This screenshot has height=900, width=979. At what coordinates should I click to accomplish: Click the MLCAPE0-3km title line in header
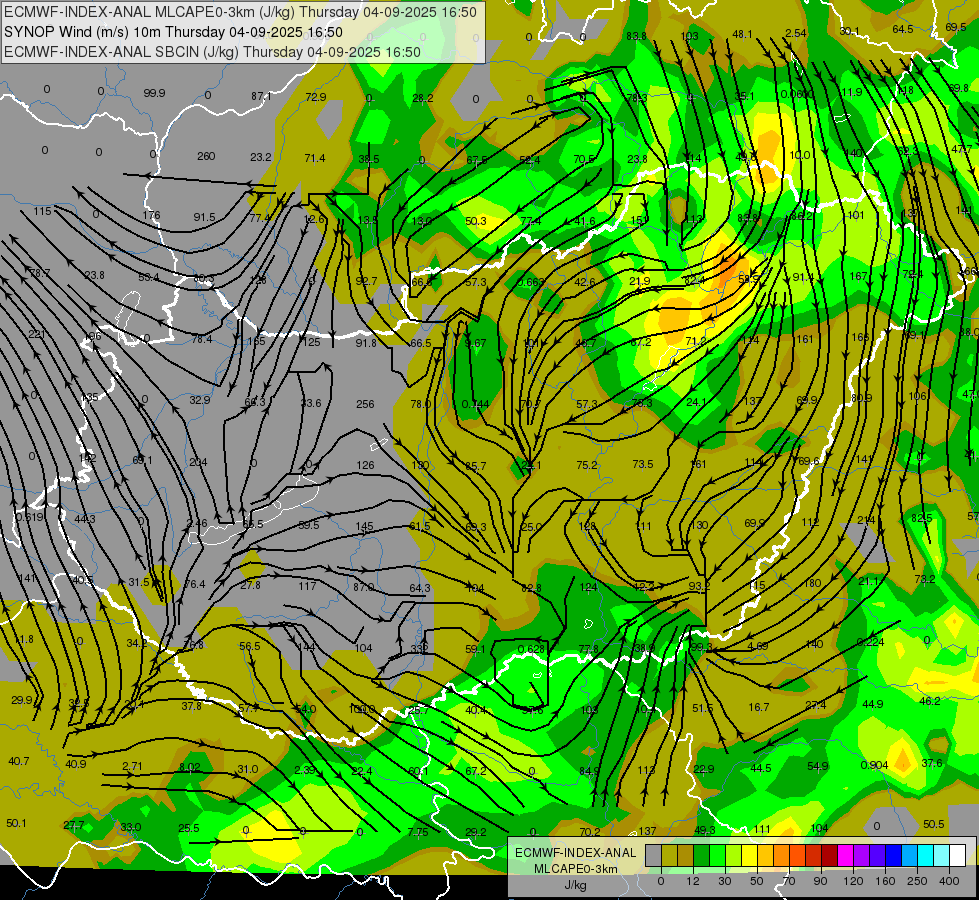[x=240, y=12]
